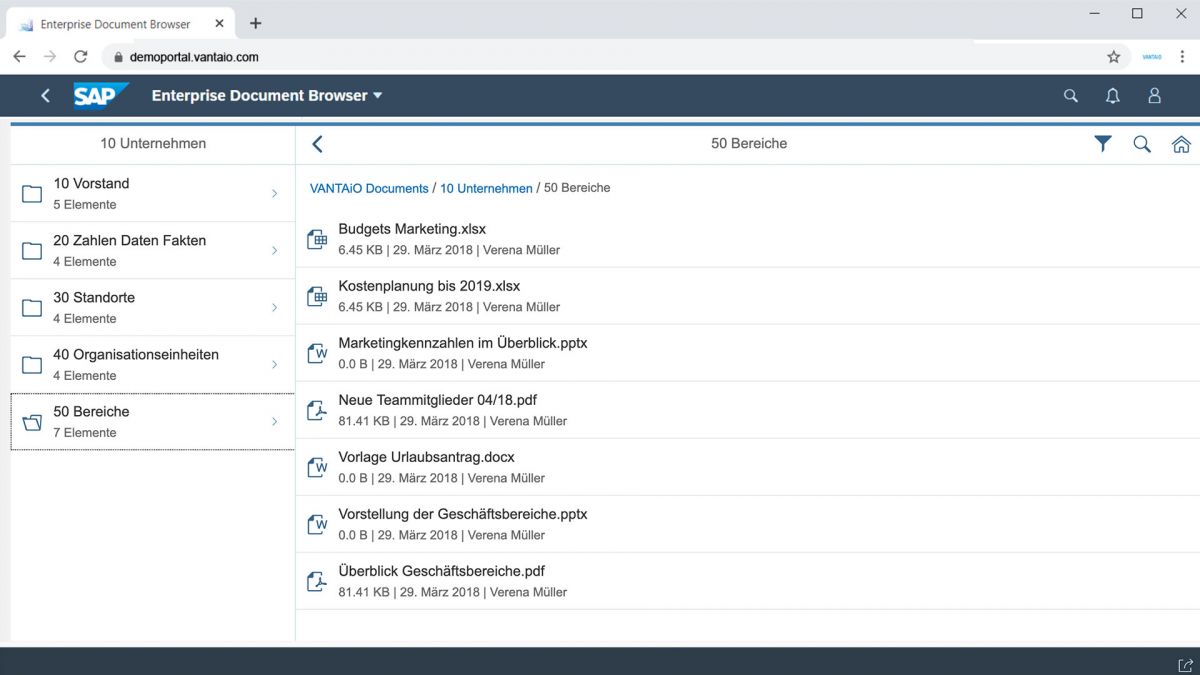Open Marketingkennzahlen im Überblick.pptx
The width and height of the screenshot is (1200, 675).
463,343
